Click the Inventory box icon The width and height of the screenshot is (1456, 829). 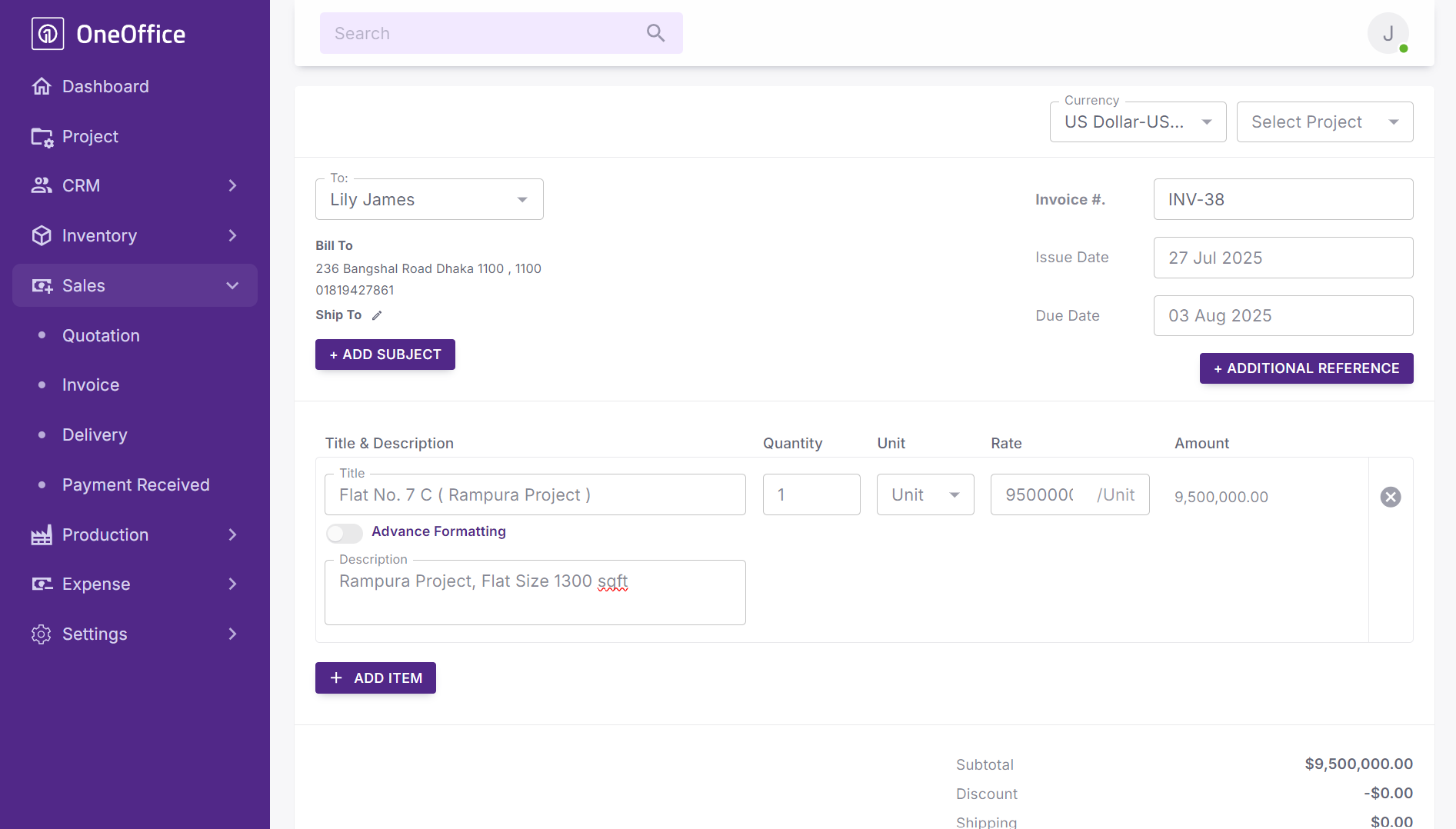tap(42, 235)
